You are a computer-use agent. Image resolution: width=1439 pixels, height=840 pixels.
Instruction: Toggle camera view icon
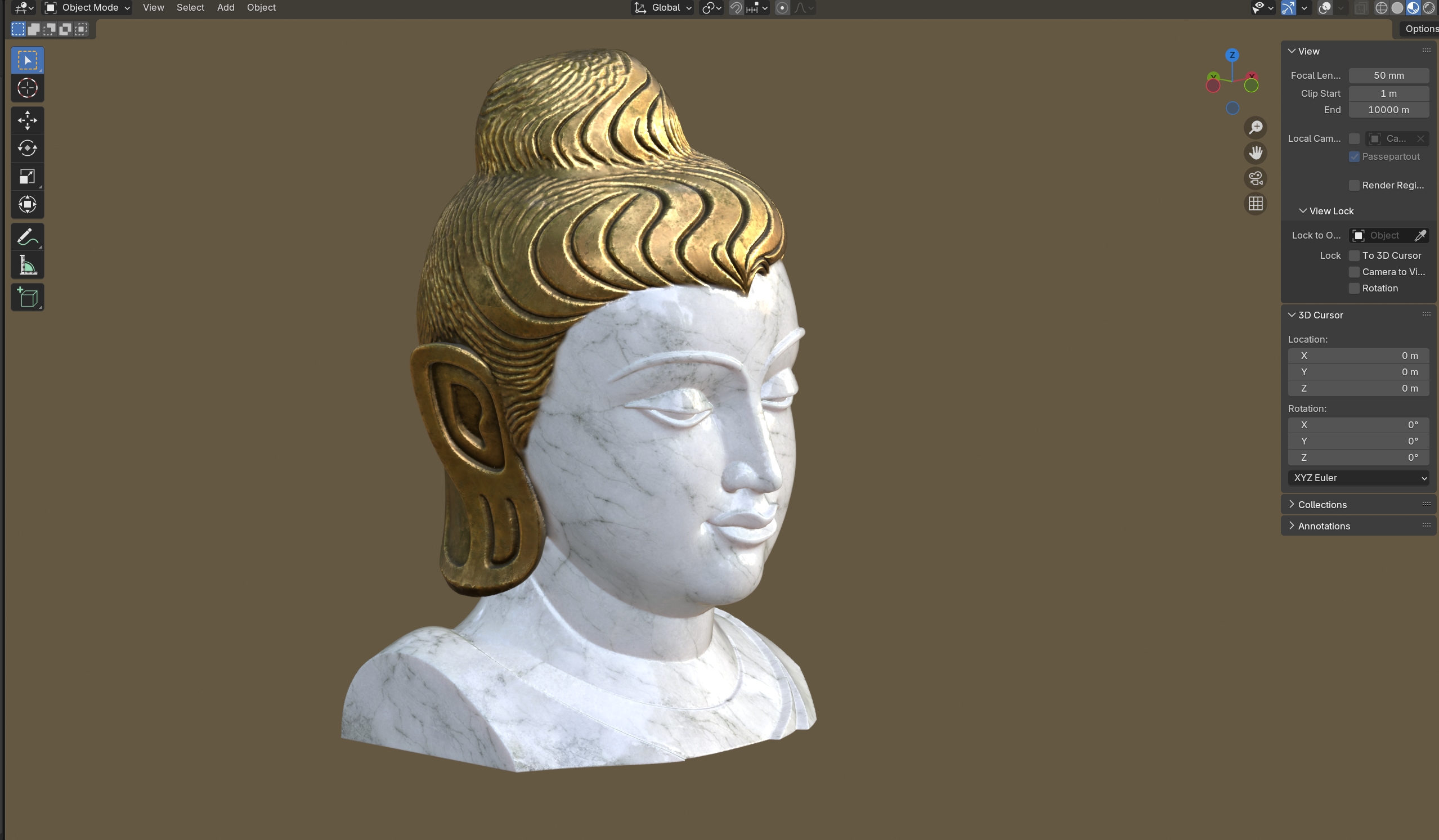click(1255, 179)
